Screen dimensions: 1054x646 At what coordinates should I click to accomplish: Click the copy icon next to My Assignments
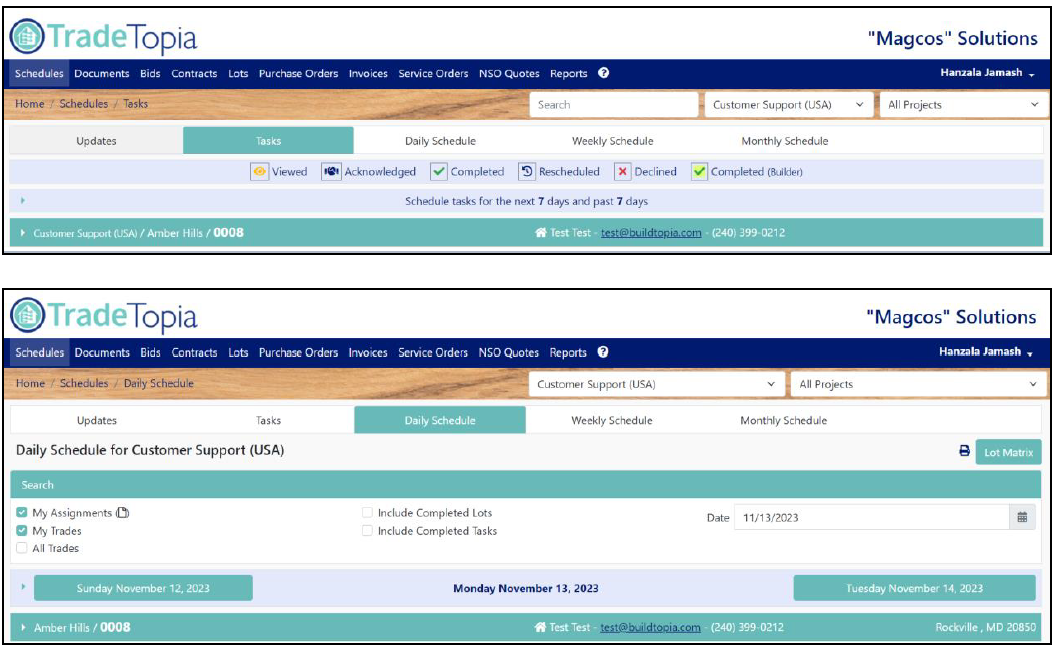click(x=122, y=512)
